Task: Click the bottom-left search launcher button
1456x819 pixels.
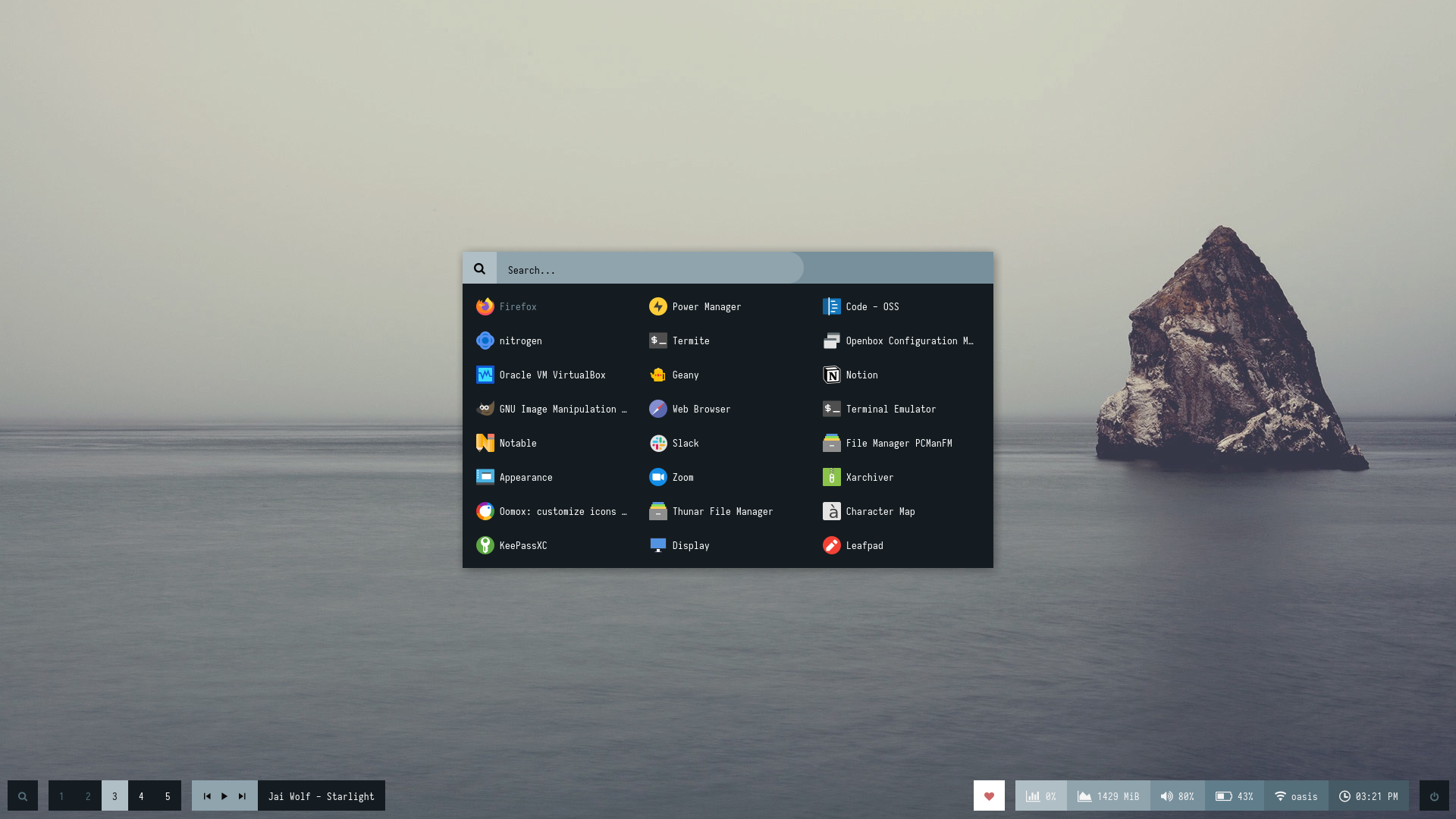Action: pos(23,796)
